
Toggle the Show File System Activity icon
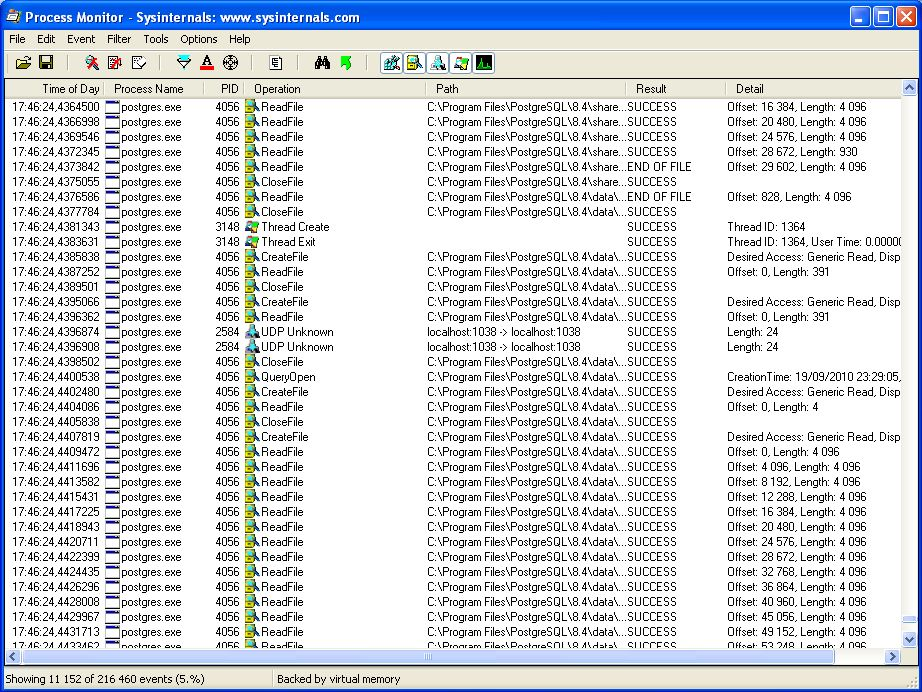tap(415, 63)
